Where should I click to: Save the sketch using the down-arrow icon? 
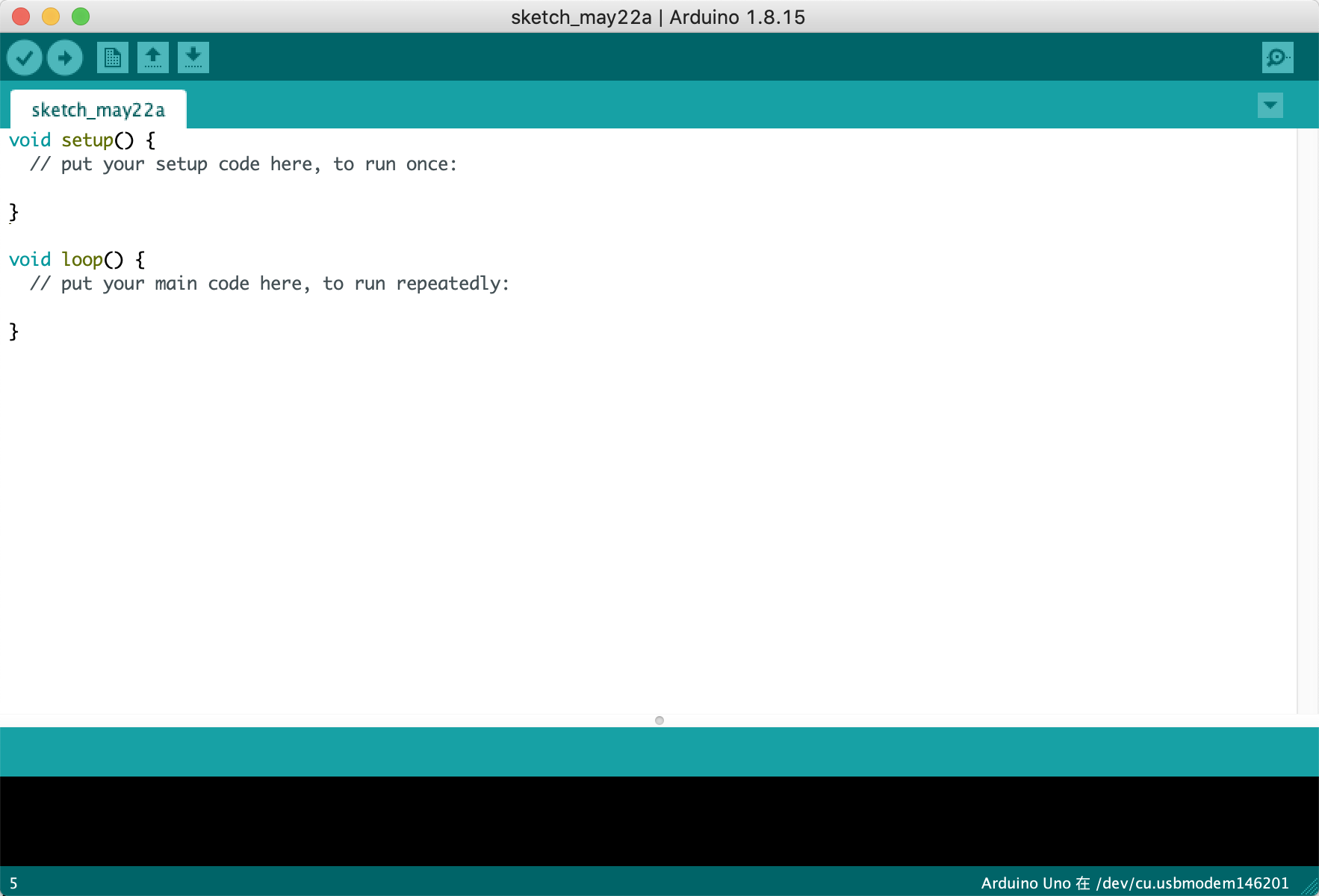point(193,57)
